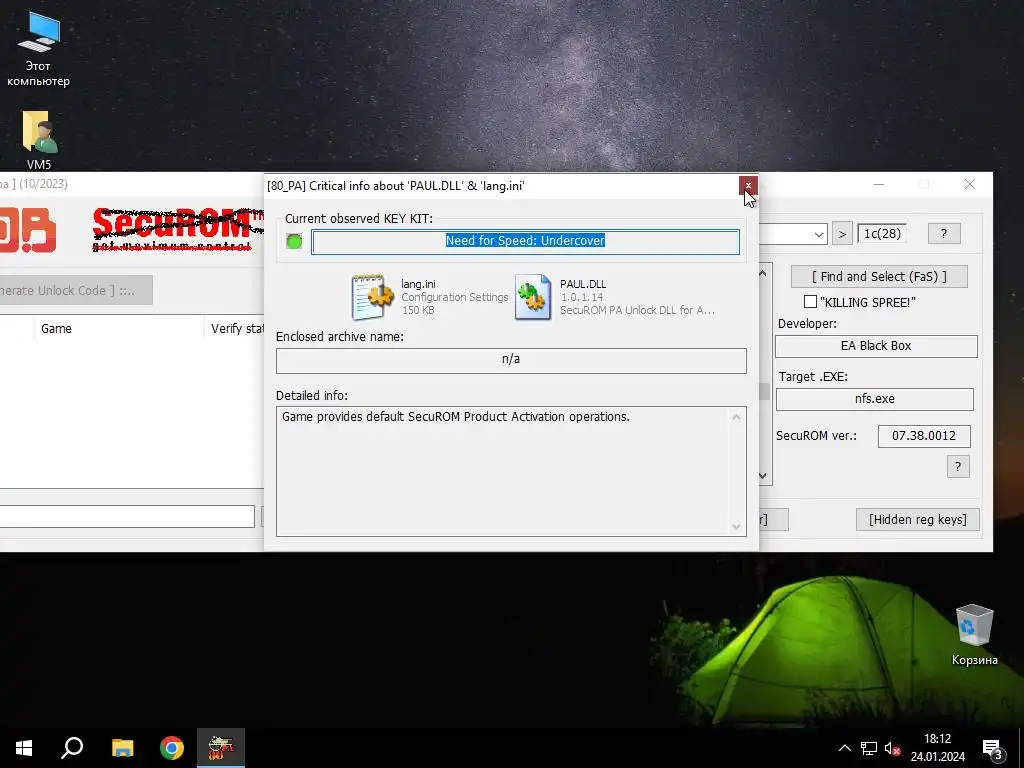1024x768 pixels.
Task: Click Detailed info scrollbar up arrow
Action: click(x=737, y=417)
